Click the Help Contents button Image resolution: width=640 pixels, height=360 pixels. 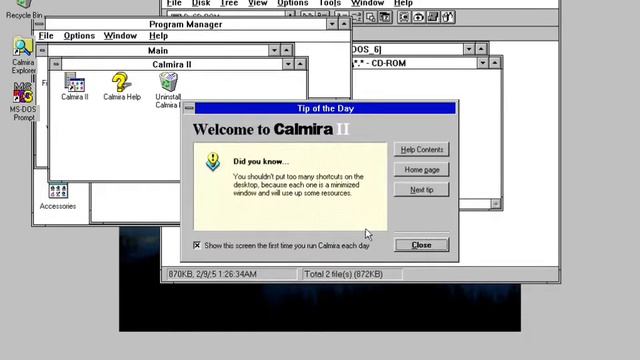[x=422, y=149]
